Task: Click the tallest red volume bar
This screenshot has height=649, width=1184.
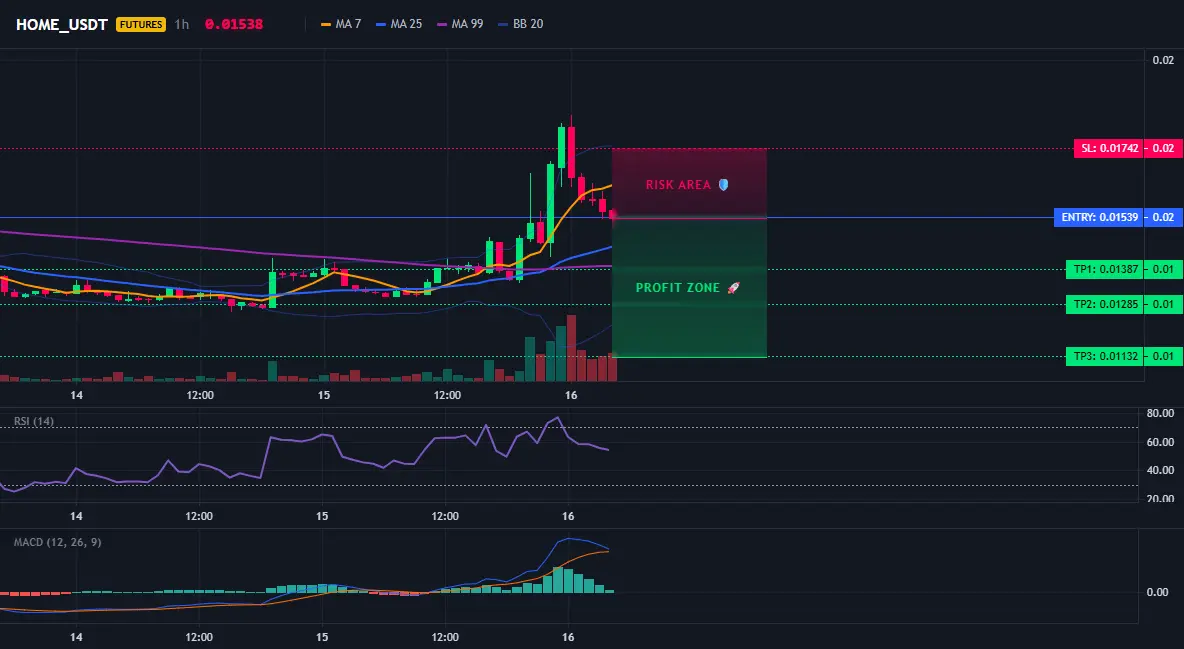Action: tap(572, 348)
